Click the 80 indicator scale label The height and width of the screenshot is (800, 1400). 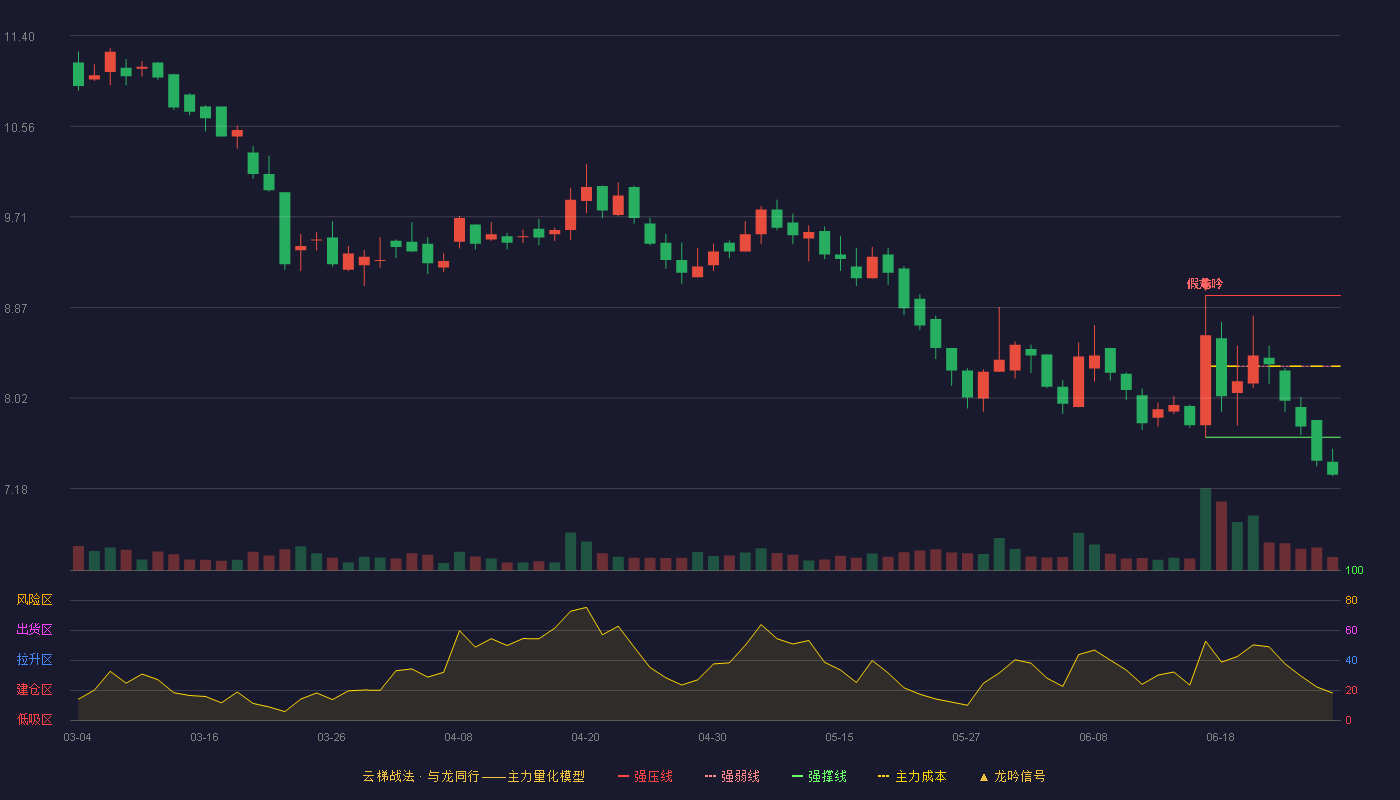pyautogui.click(x=1351, y=600)
